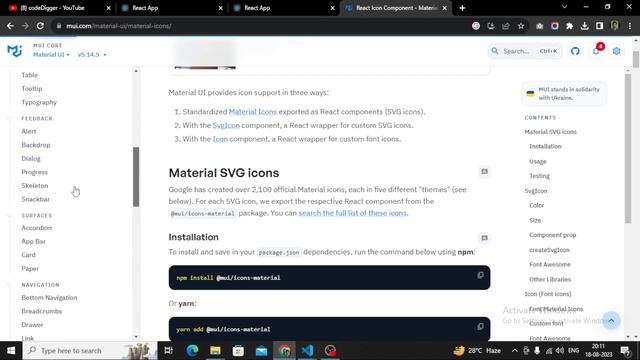Click the browser address bar
The width and height of the screenshot is (640, 360).
(261, 26)
